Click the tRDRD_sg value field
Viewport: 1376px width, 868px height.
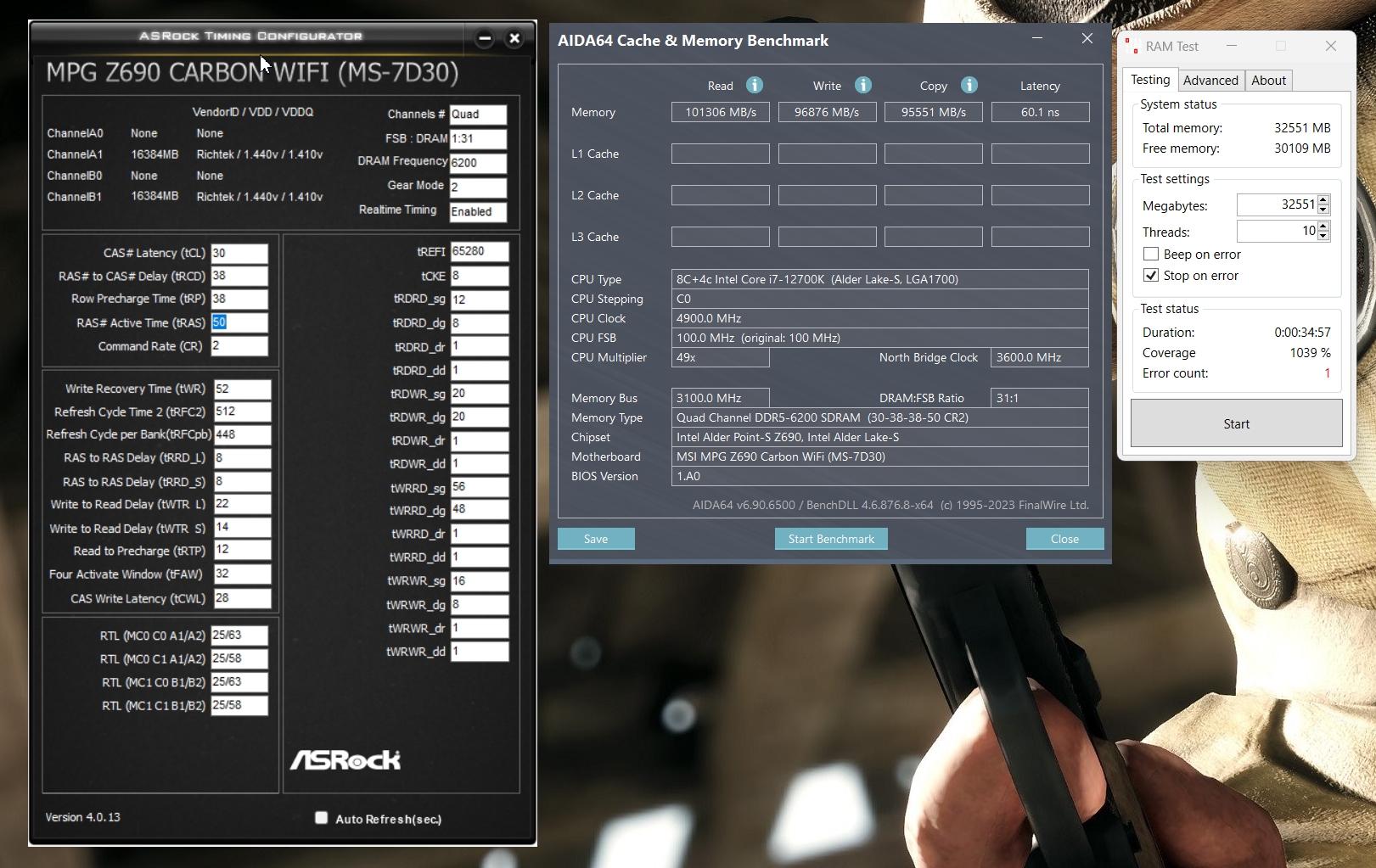pos(480,300)
